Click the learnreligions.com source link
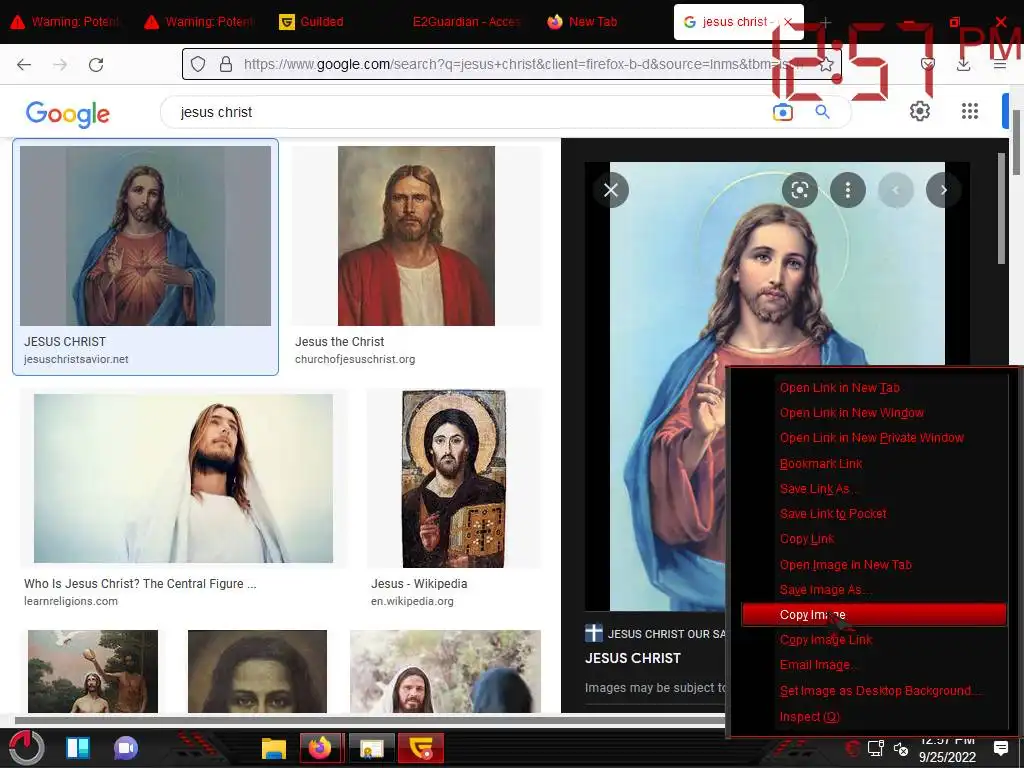This screenshot has width=1024, height=768. [71, 601]
